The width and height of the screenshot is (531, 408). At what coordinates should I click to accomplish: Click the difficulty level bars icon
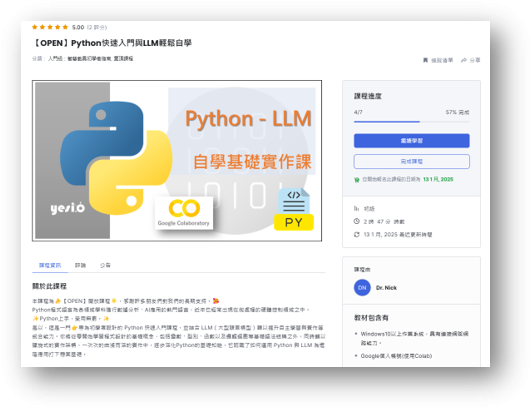356,208
